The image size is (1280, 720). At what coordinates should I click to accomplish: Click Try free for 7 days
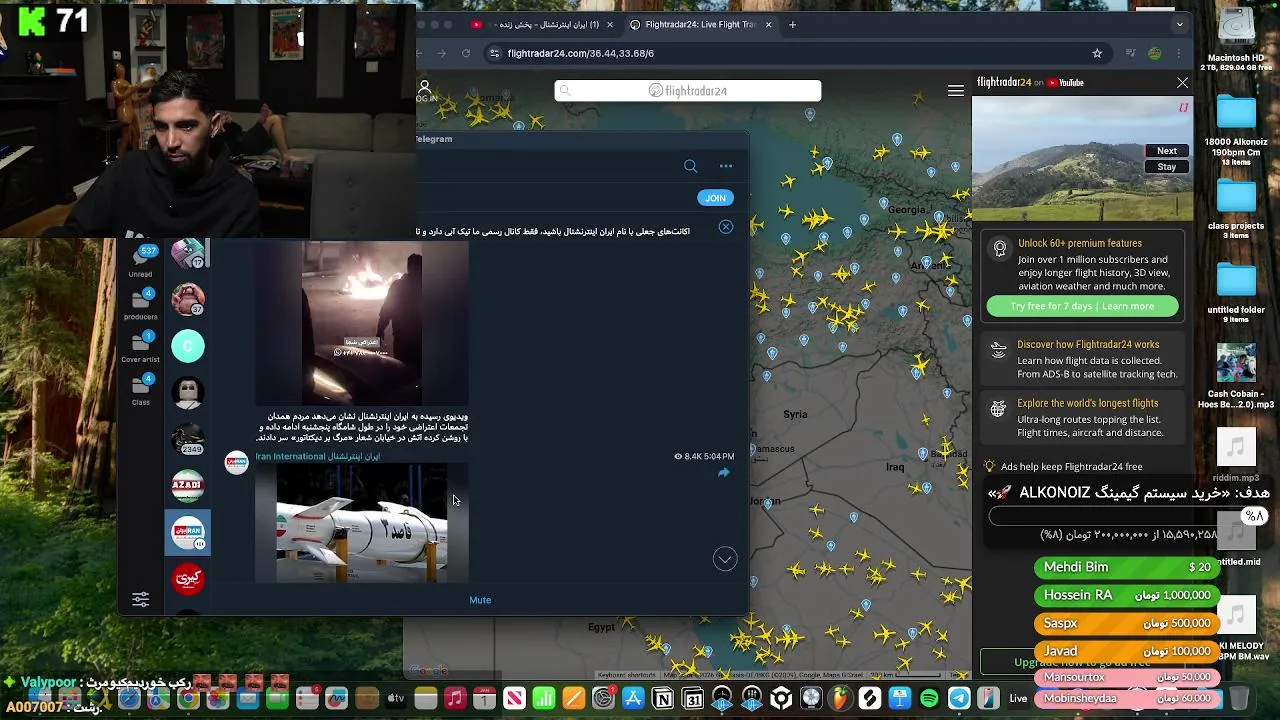(1082, 306)
